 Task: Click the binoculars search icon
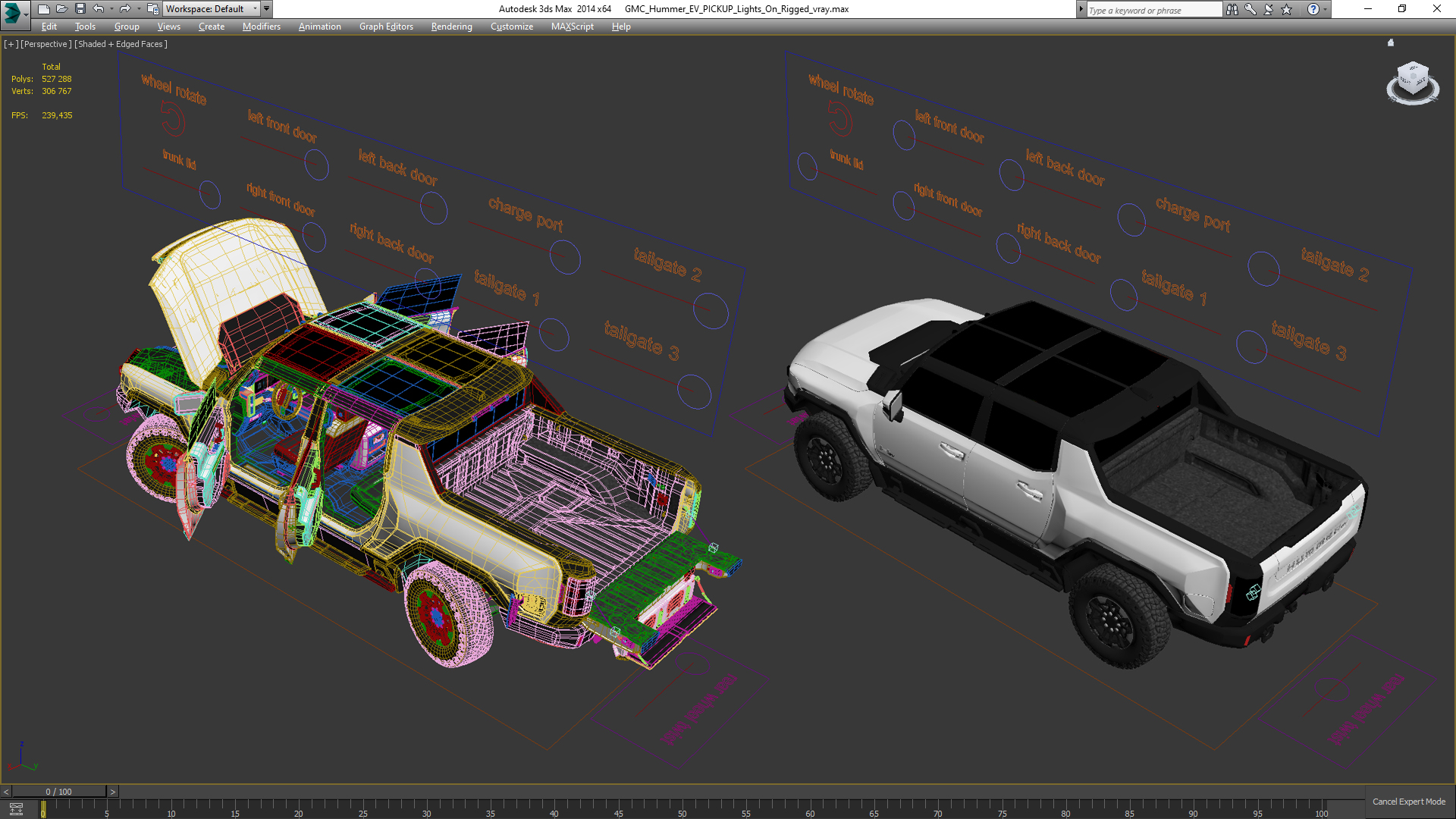1232,9
